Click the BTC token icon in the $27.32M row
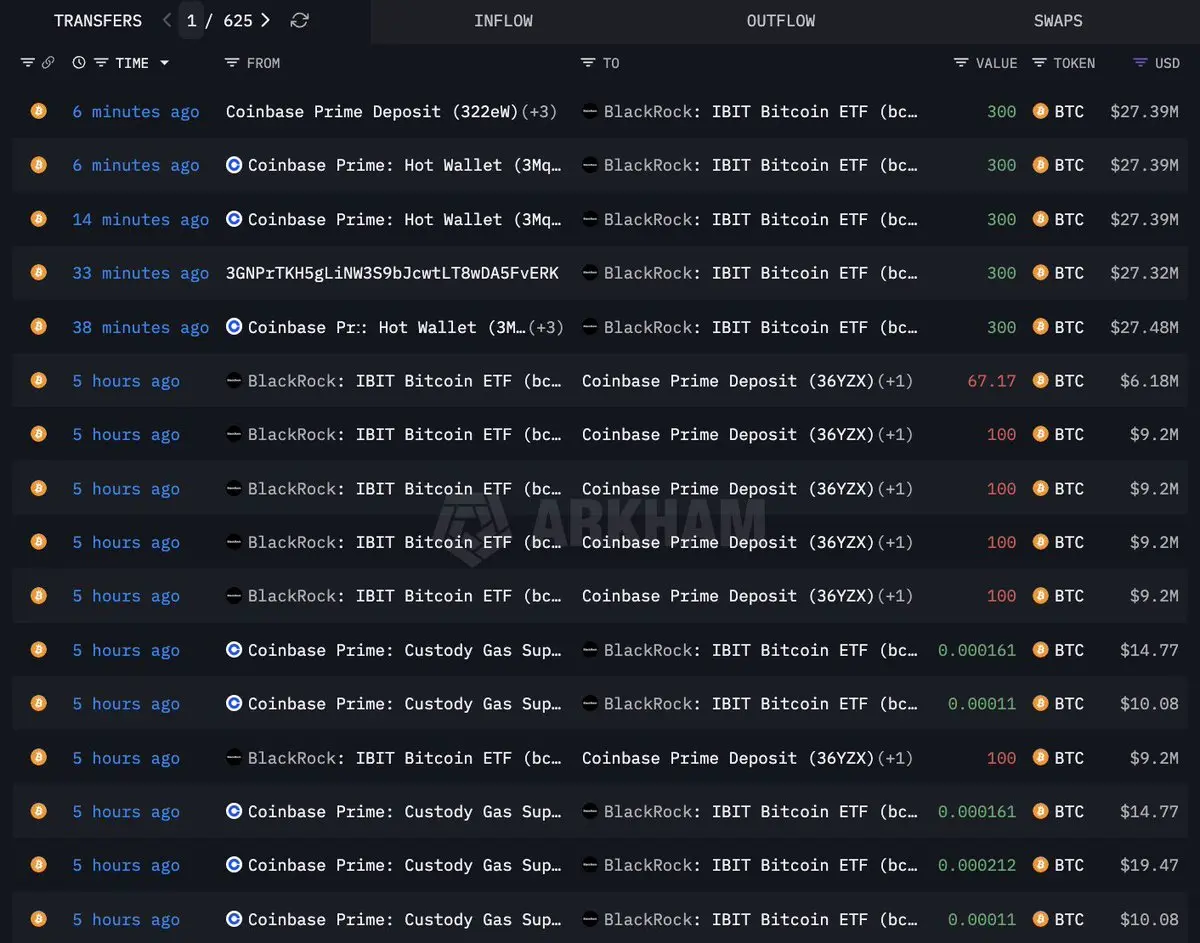This screenshot has width=1200, height=943. (1040, 273)
